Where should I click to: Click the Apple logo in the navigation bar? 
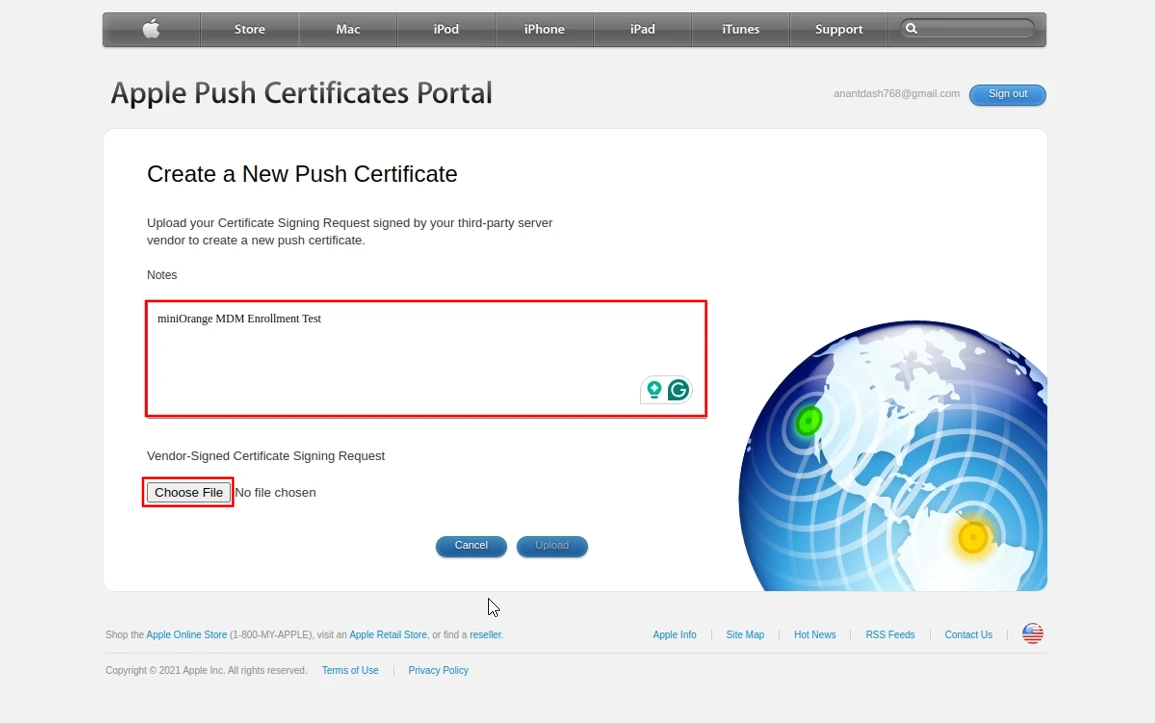151,29
